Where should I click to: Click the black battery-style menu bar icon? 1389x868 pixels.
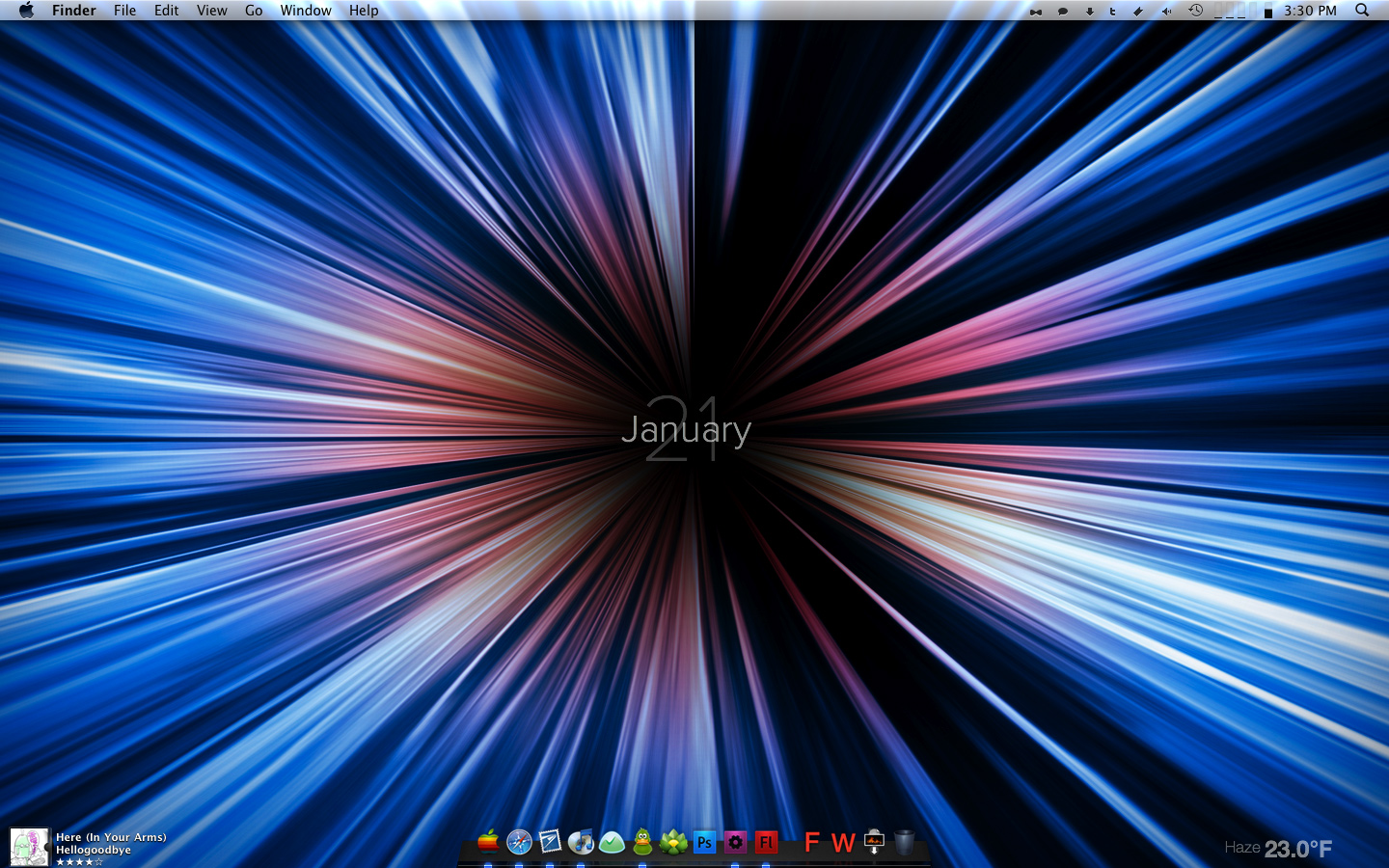tap(1267, 12)
